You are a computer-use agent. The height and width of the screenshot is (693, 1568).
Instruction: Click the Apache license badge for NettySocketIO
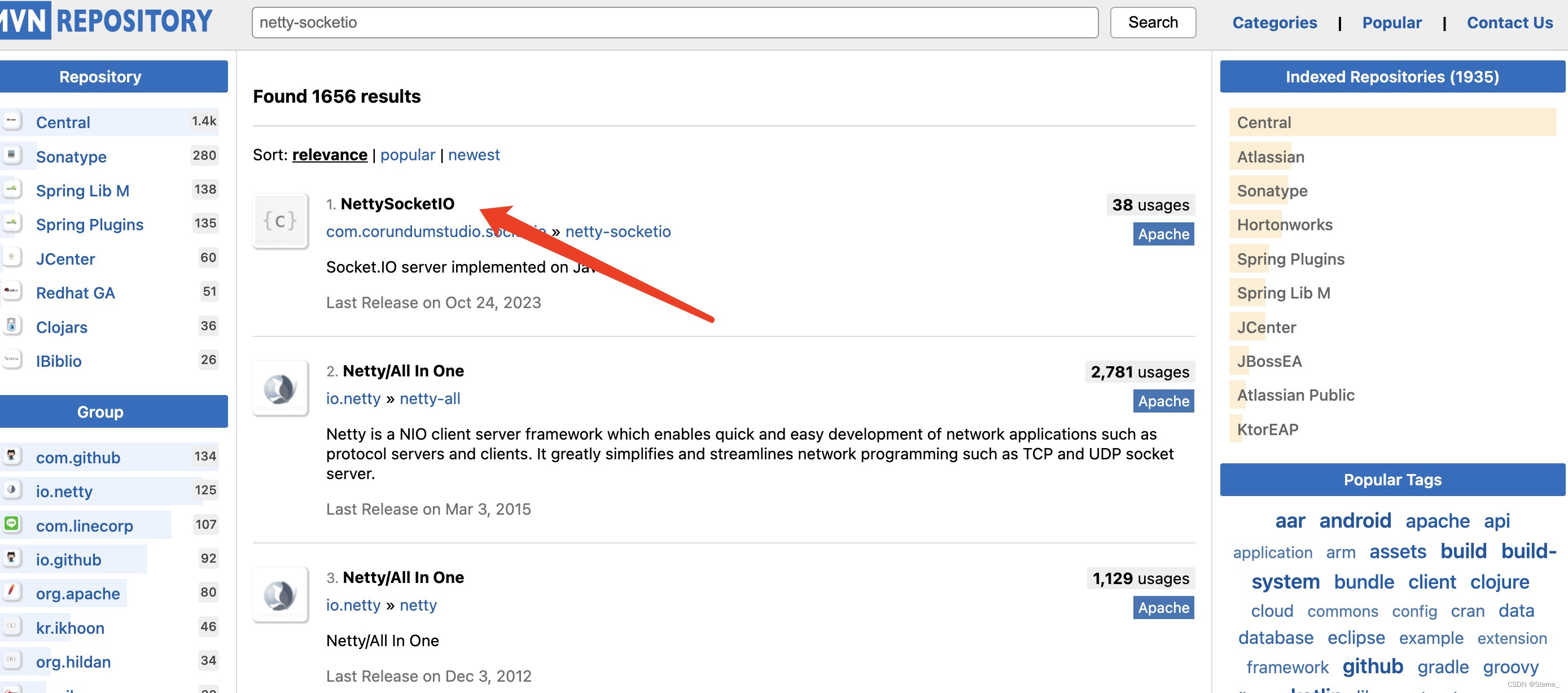click(1163, 234)
